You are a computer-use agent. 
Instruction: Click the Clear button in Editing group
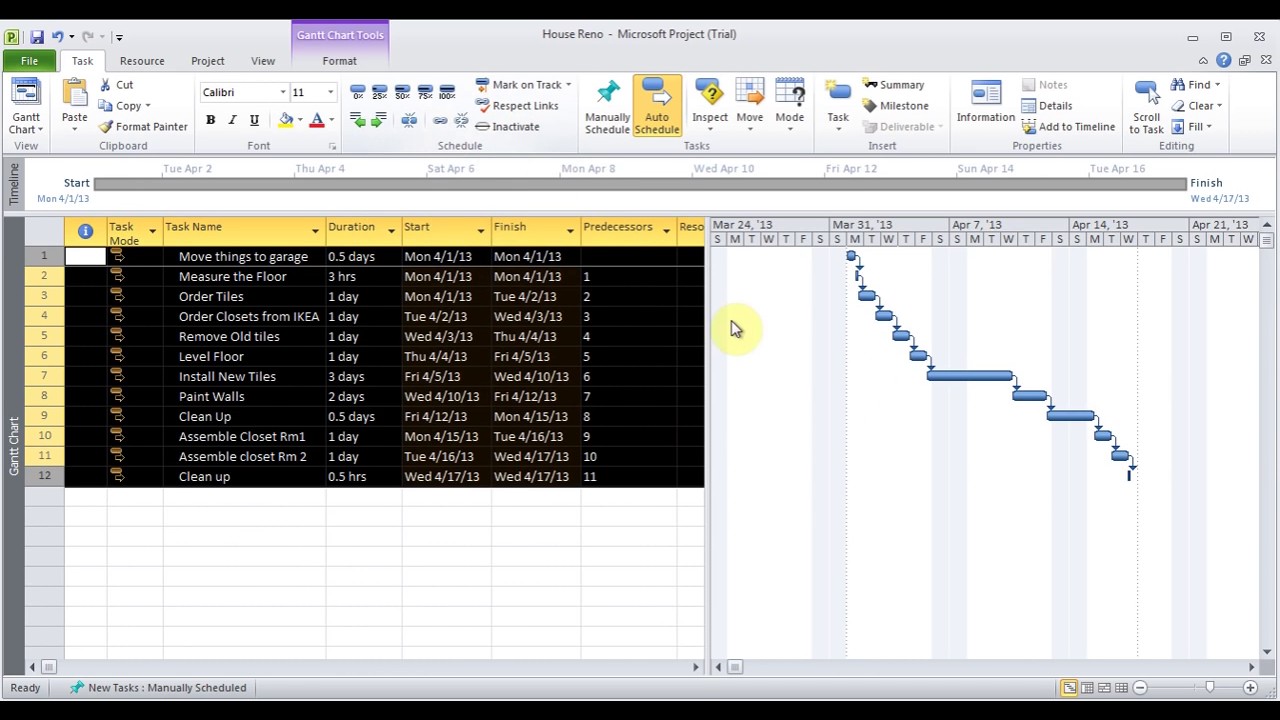click(x=1196, y=106)
